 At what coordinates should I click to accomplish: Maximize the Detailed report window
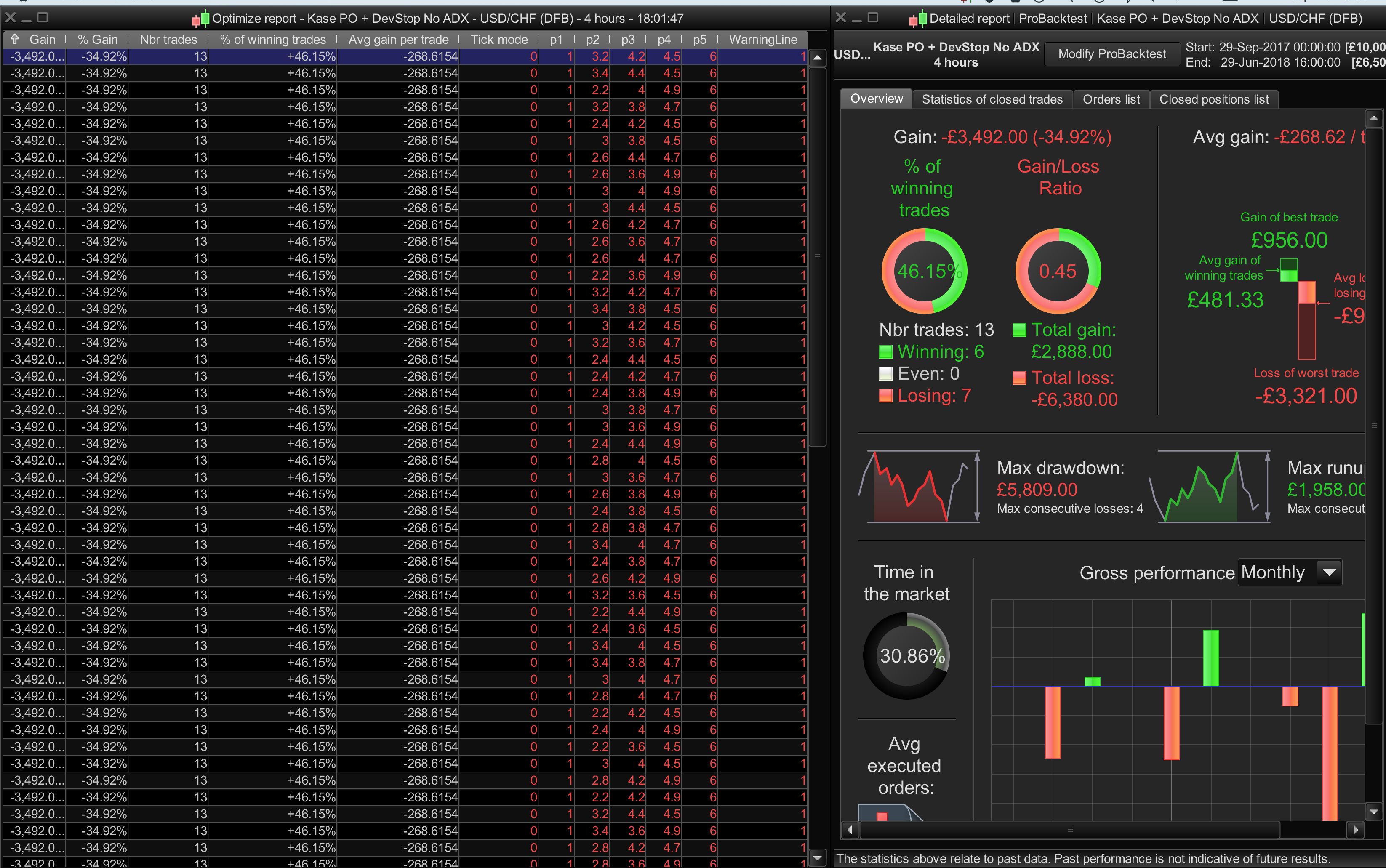[x=873, y=18]
